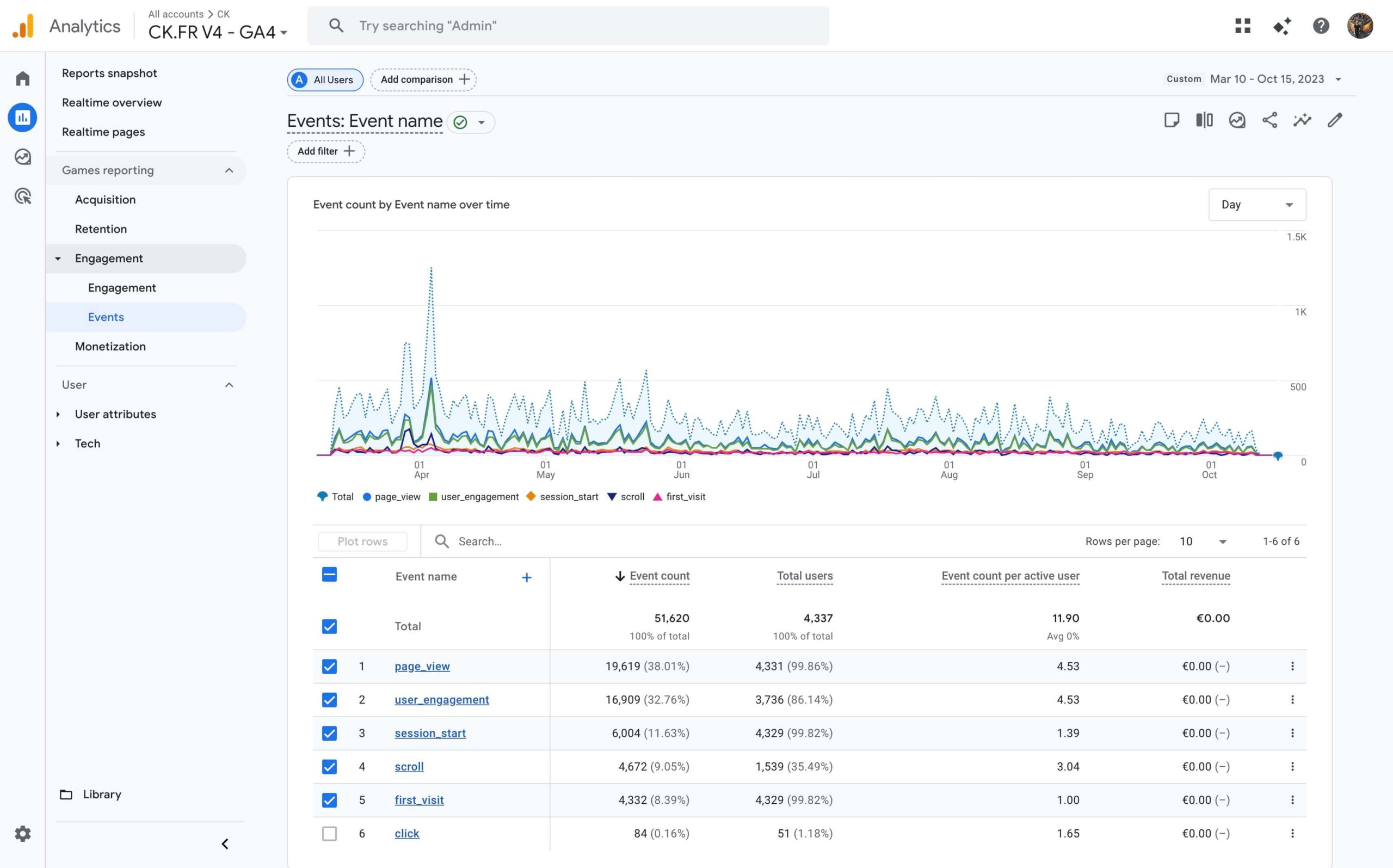Screen dimensions: 1393x868
Task: Click the Share this report icon
Action: pos(1269,120)
